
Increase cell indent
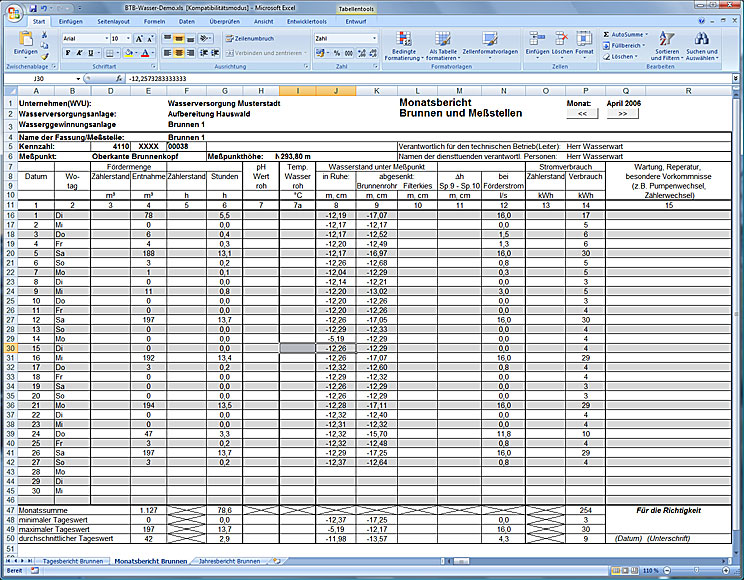pyautogui.click(x=215, y=53)
